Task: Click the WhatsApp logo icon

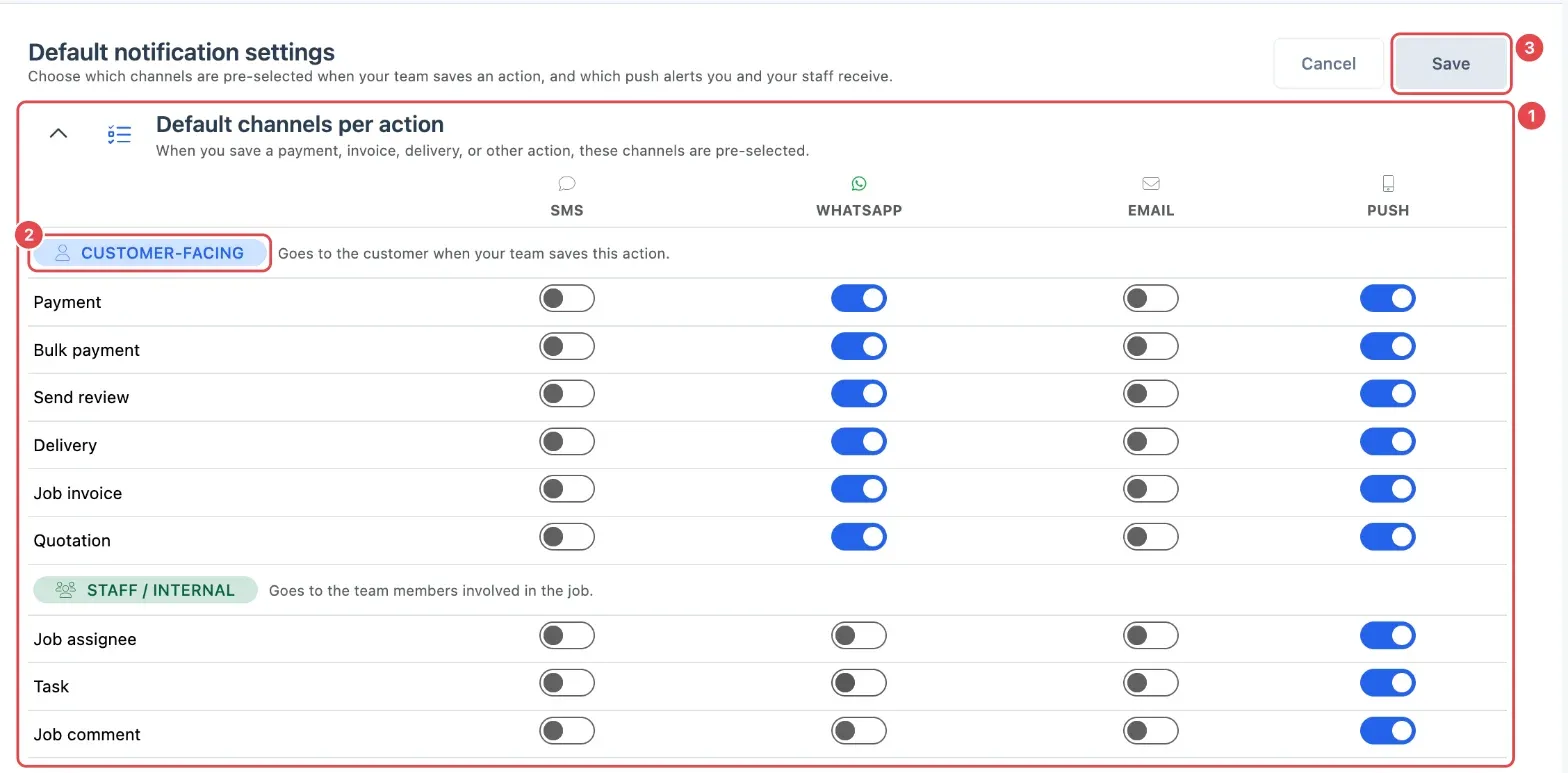Action: pyautogui.click(x=859, y=183)
